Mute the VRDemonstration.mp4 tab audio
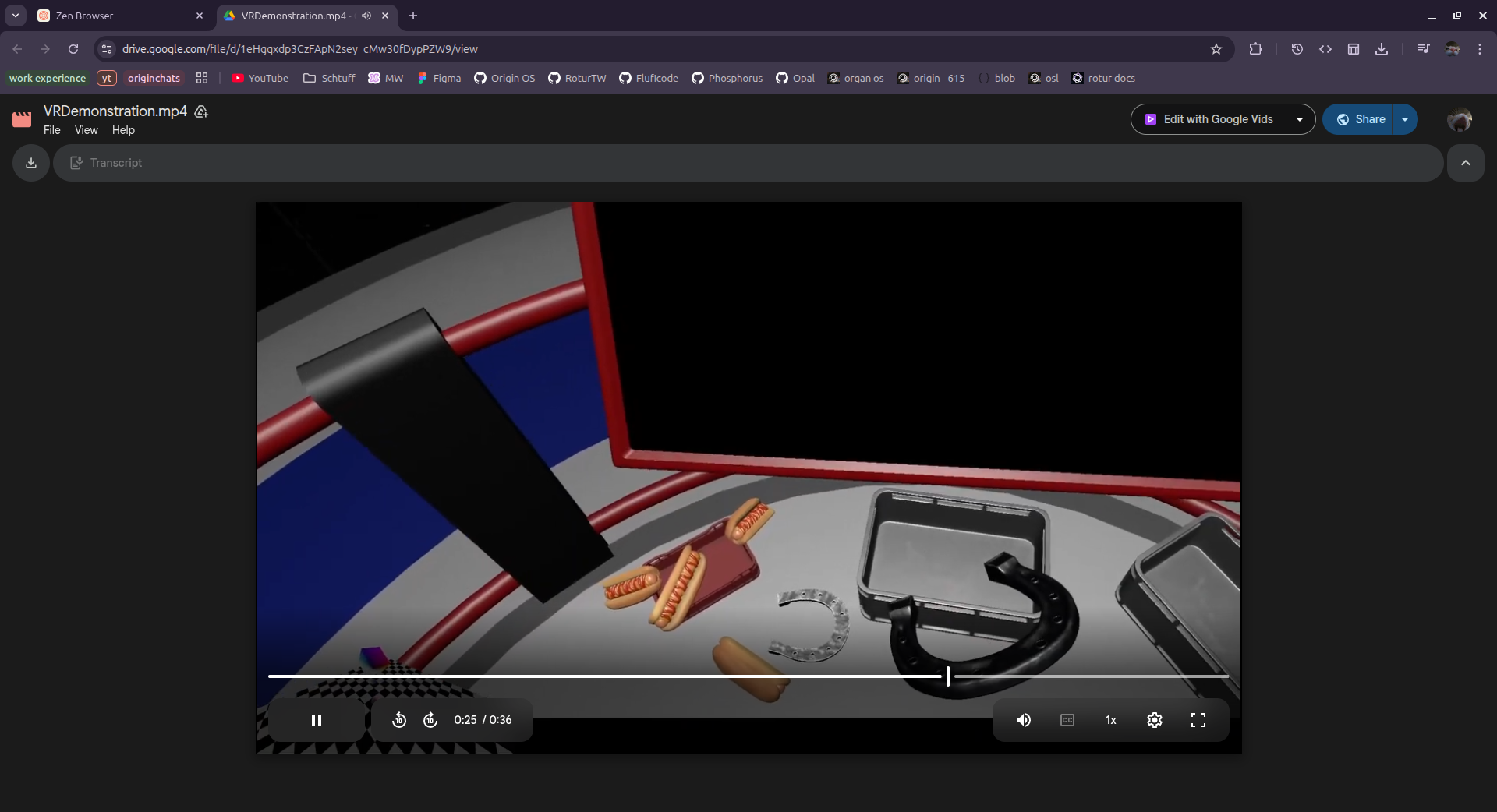The width and height of the screenshot is (1497, 812). [366, 16]
